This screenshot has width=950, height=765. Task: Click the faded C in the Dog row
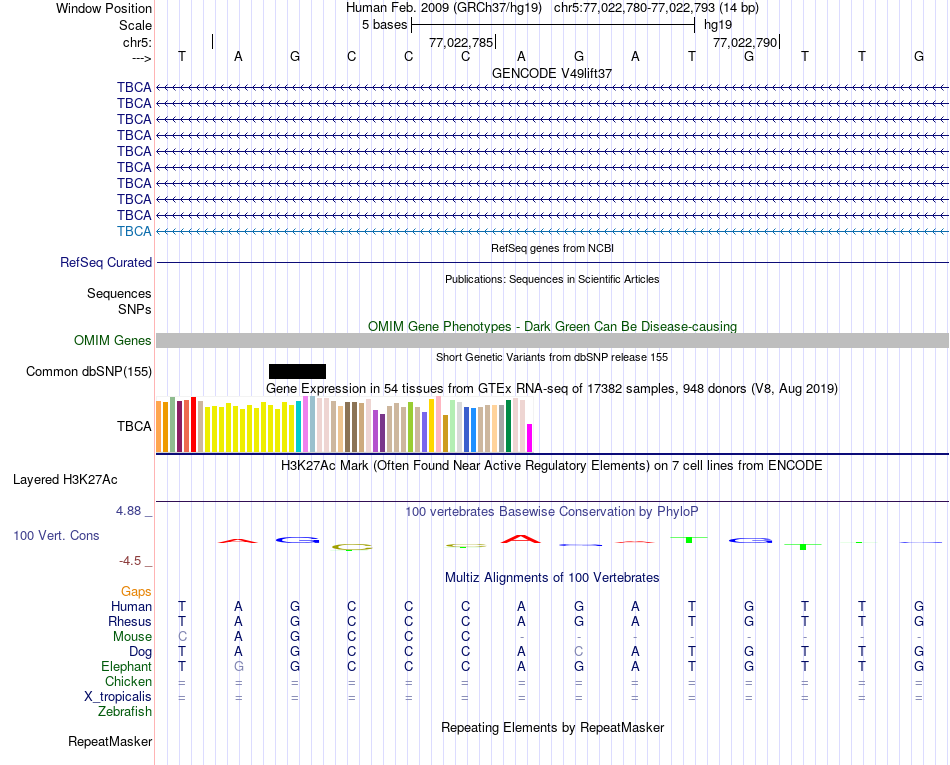(x=579, y=652)
